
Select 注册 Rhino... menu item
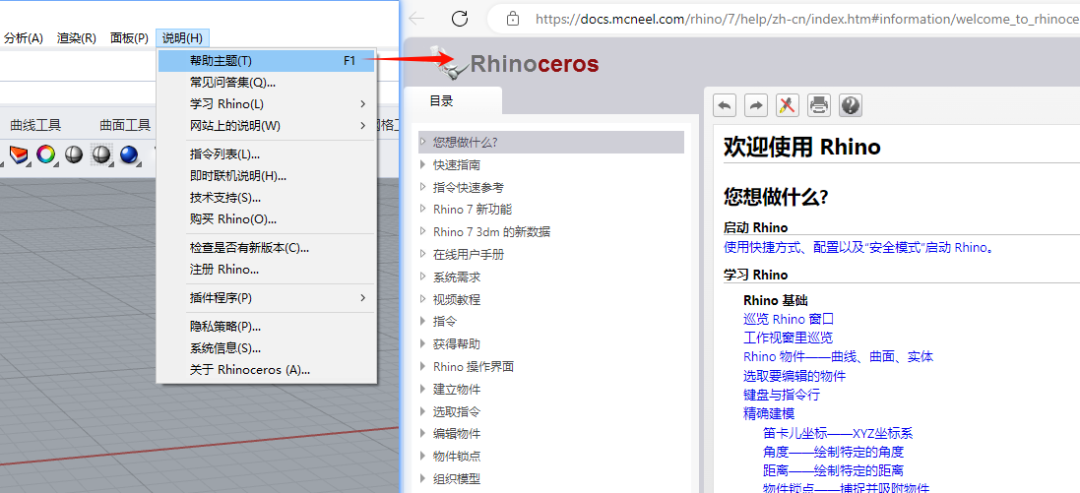[x=267, y=270]
